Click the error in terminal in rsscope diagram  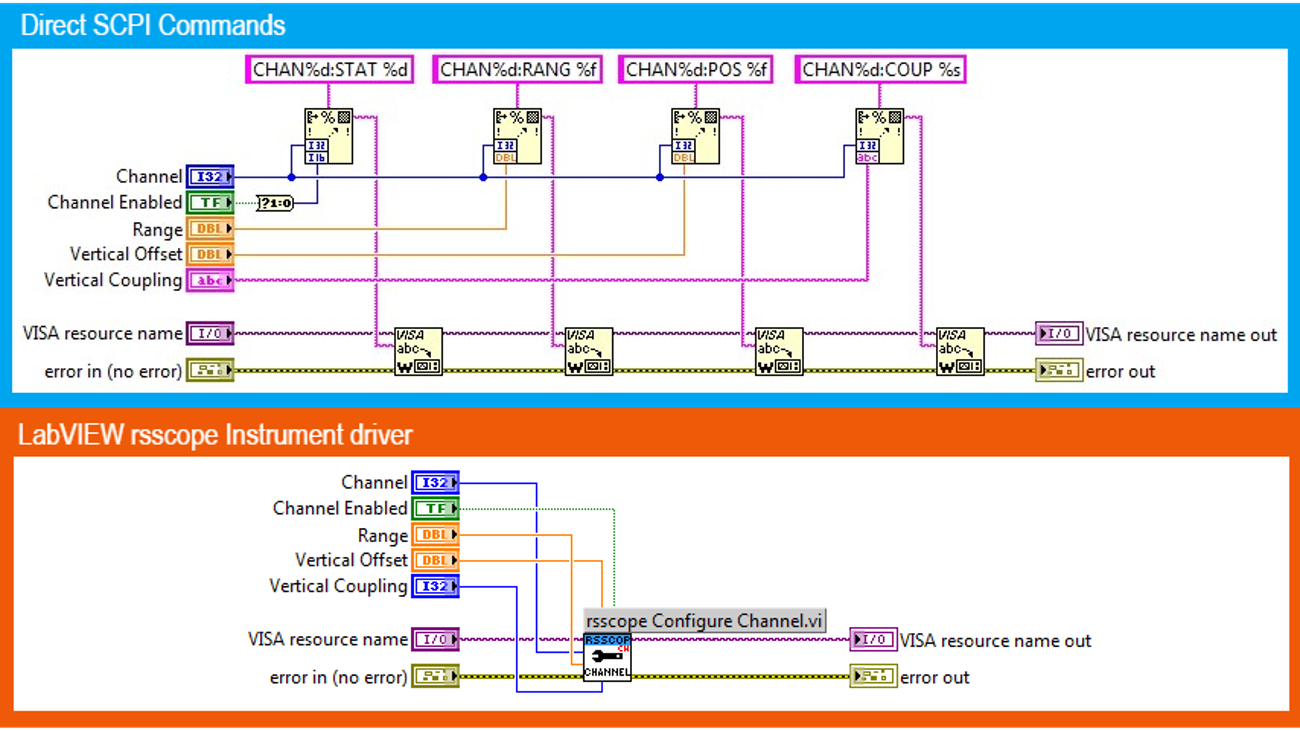(435, 677)
